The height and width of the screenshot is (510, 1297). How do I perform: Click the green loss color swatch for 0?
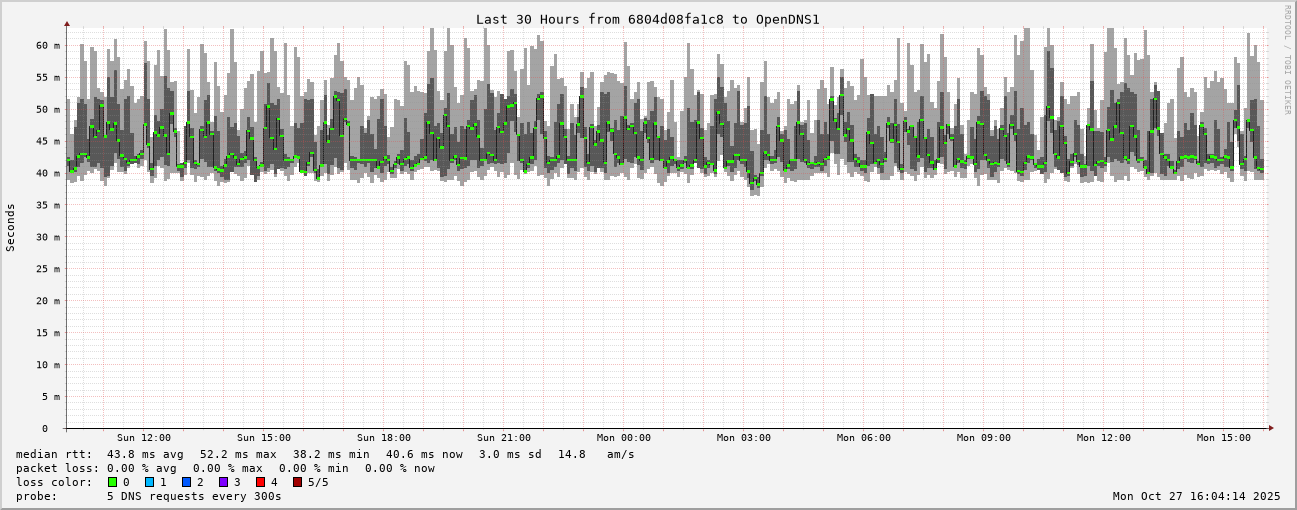(113, 482)
